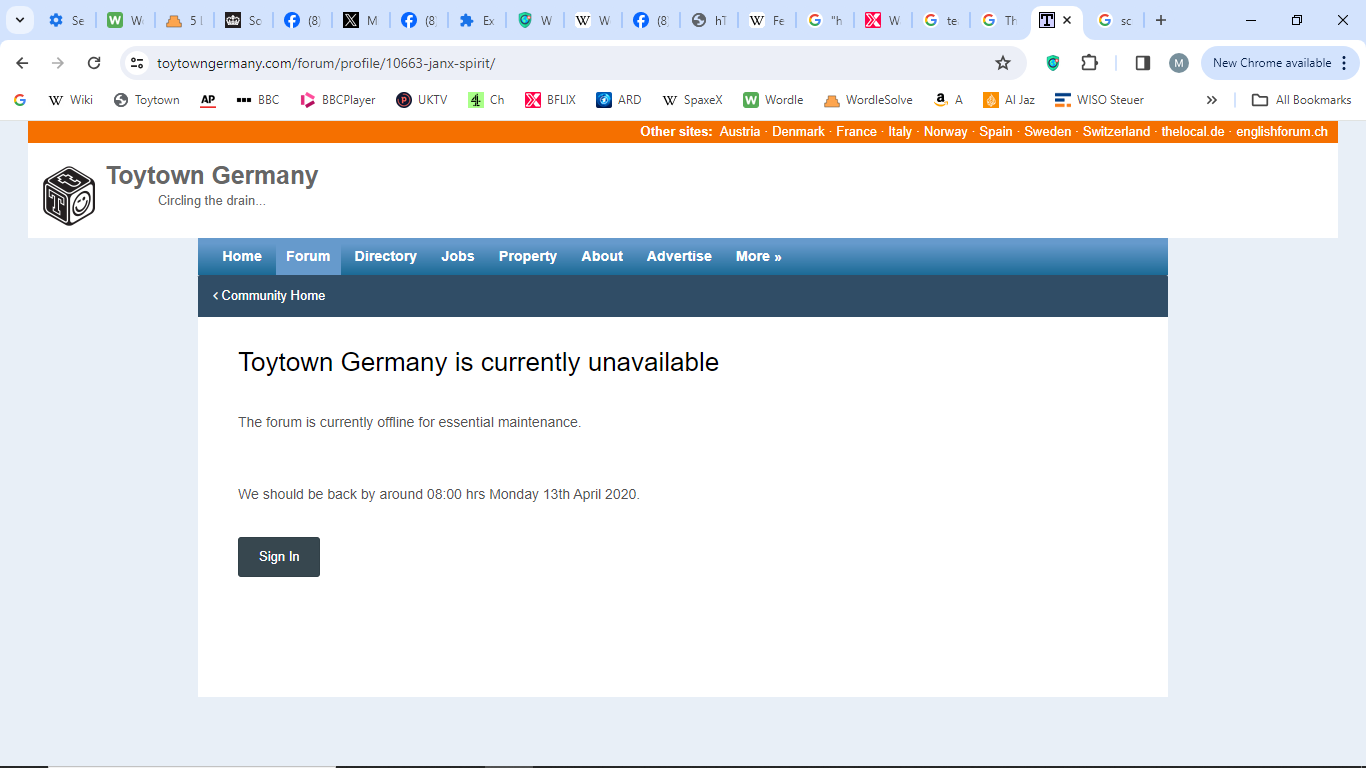Image resolution: width=1366 pixels, height=768 pixels.
Task: Visit the Switzerland site link
Action: pos(1116,132)
